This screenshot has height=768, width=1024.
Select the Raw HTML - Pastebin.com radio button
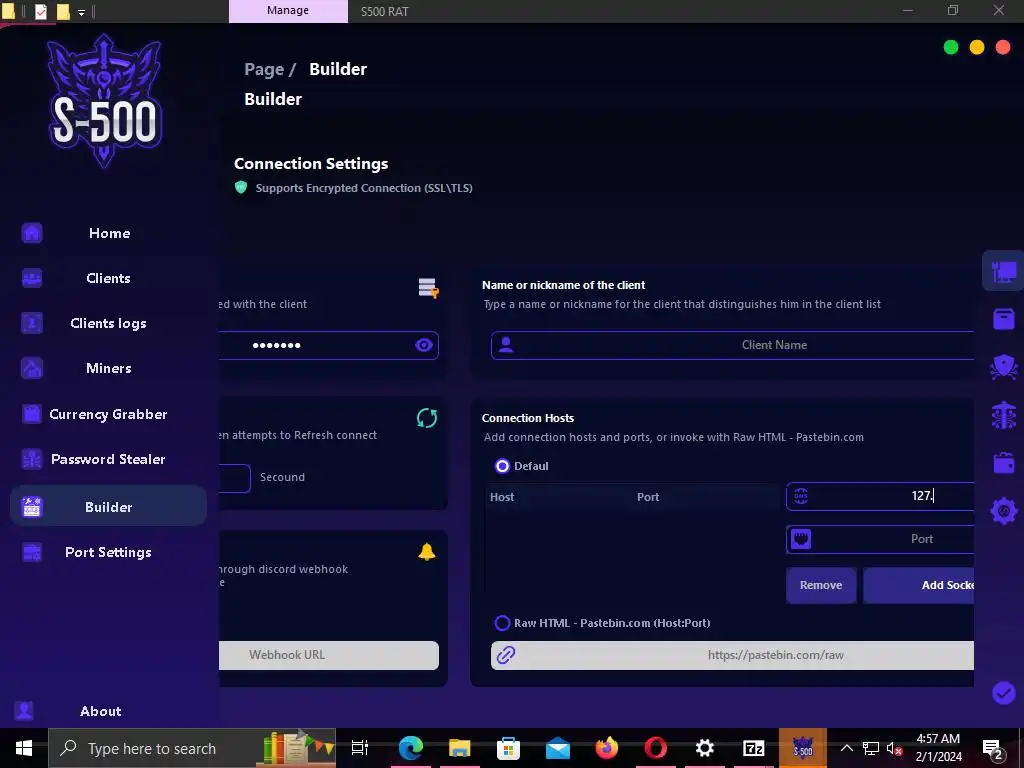coord(502,623)
